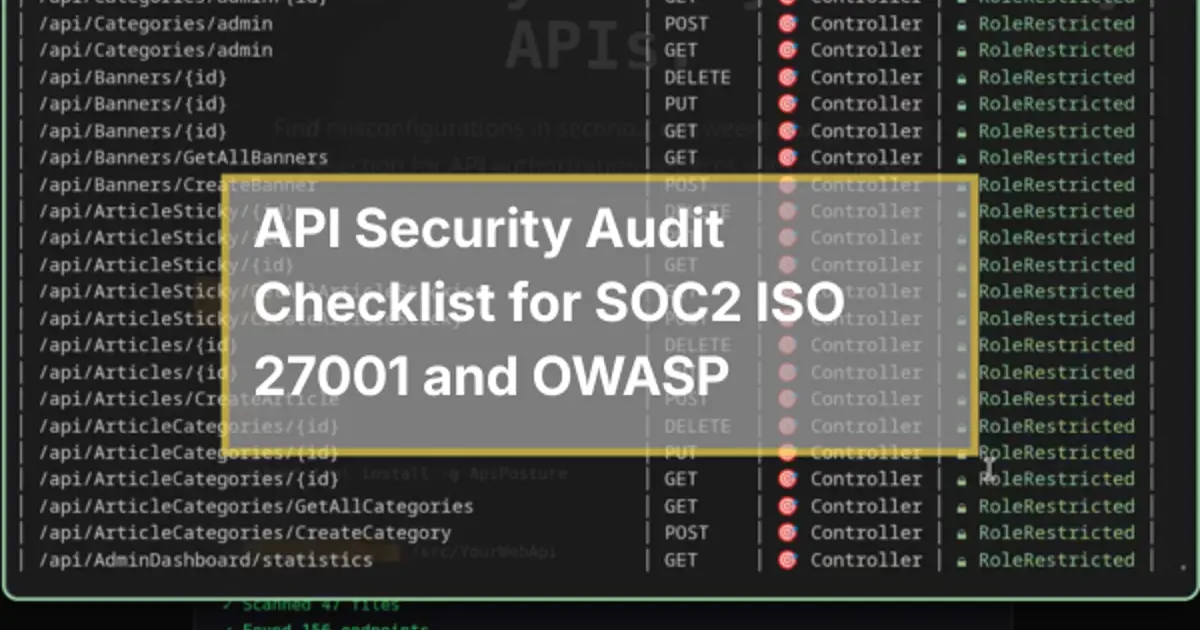Click RoleRestricted in the /api/AdminDashboard/statistics row
1200x630 pixels.
coord(1056,560)
